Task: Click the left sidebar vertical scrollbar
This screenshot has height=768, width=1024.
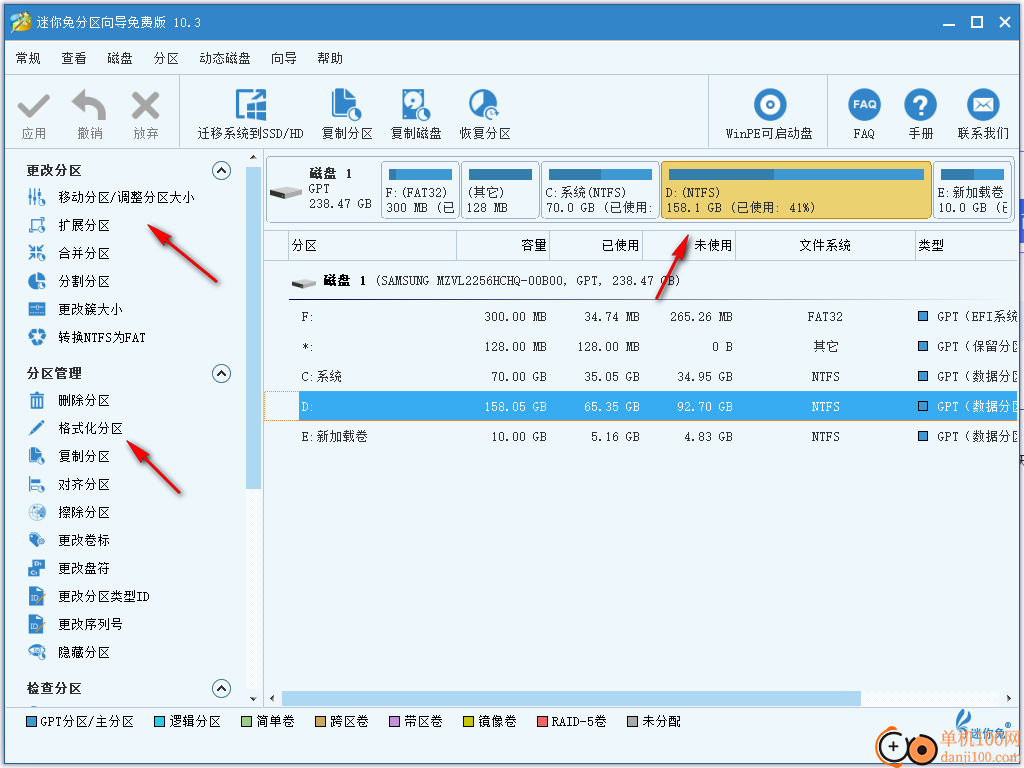Action: point(253,327)
